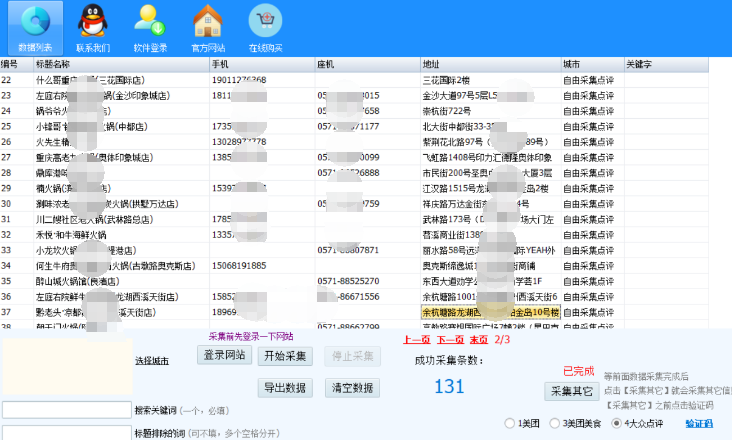This screenshot has height=444, width=734.
Task: Select the 1美团 radio option
Action: tap(511, 423)
